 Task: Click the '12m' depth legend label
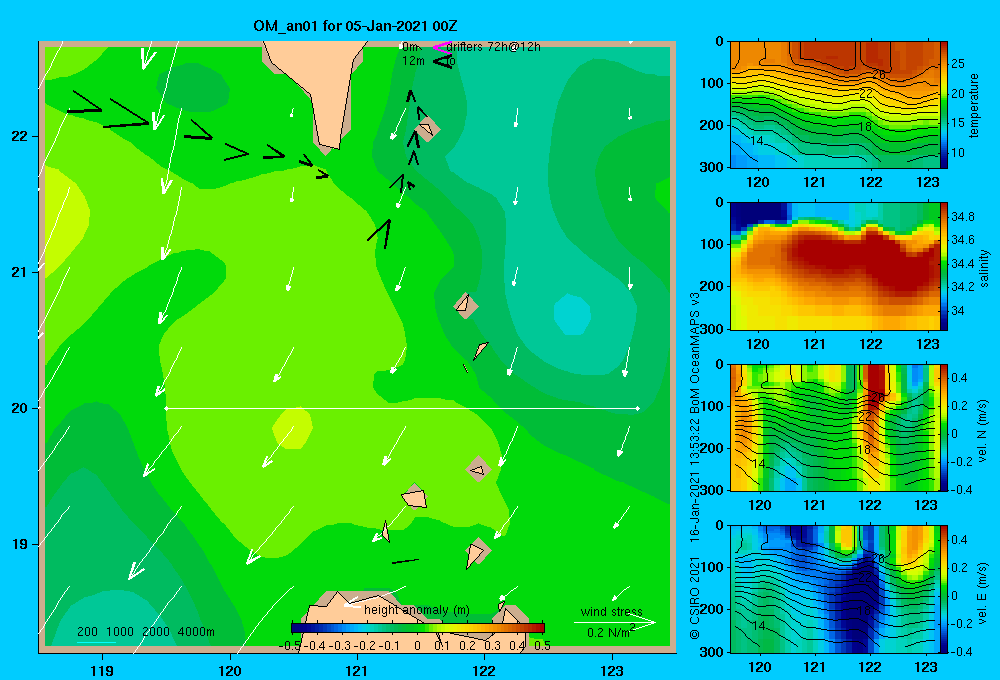(x=413, y=61)
